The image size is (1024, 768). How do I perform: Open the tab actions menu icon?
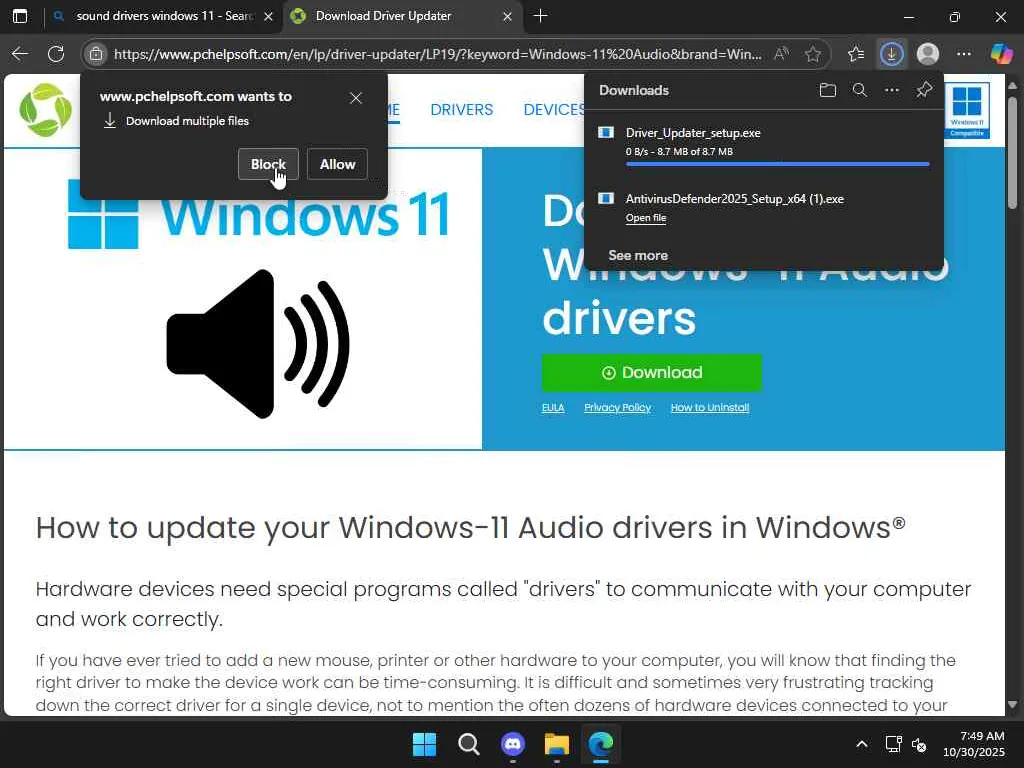tap(20, 16)
